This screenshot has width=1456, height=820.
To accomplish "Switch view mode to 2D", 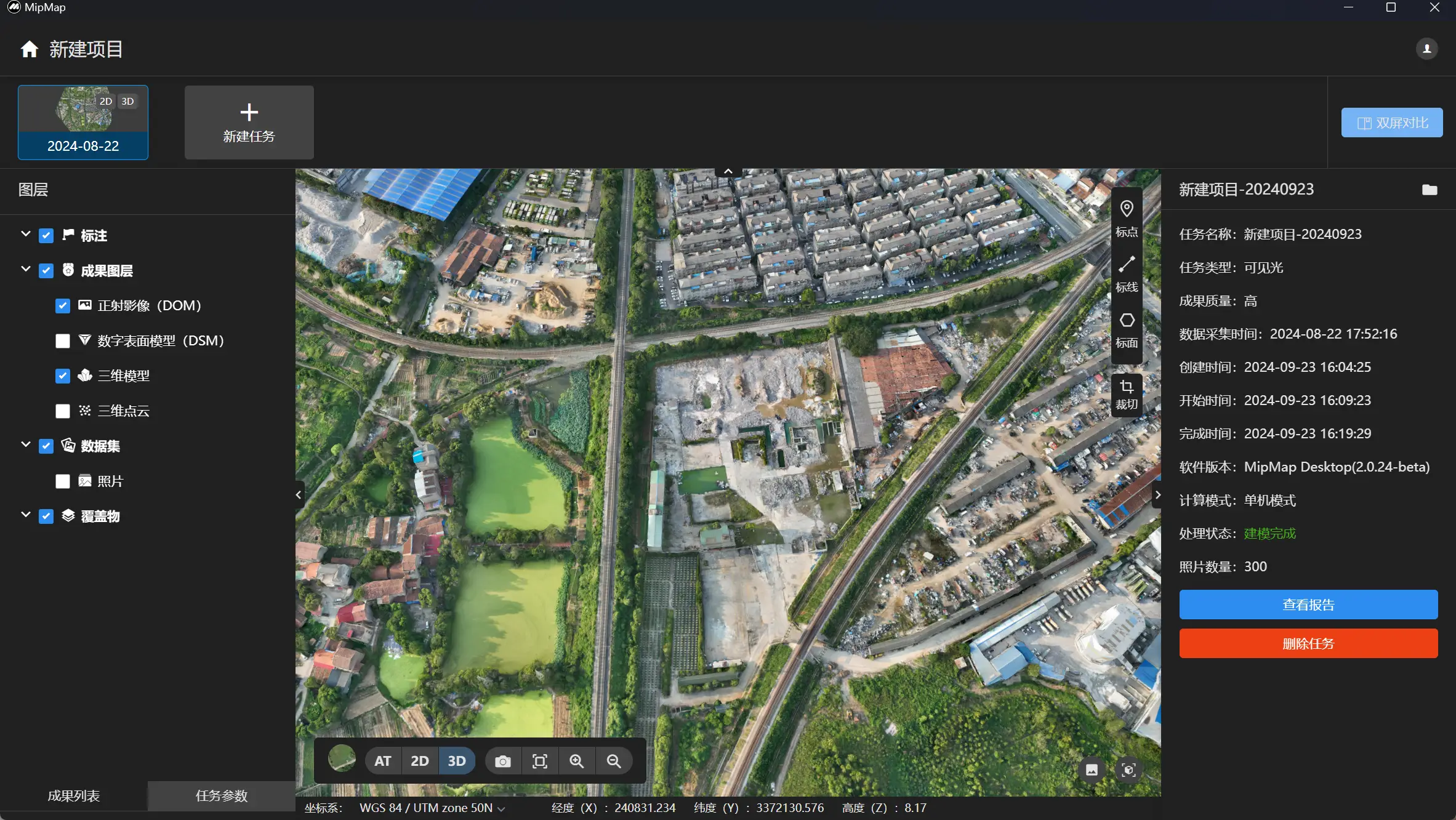I will pyautogui.click(x=419, y=762).
